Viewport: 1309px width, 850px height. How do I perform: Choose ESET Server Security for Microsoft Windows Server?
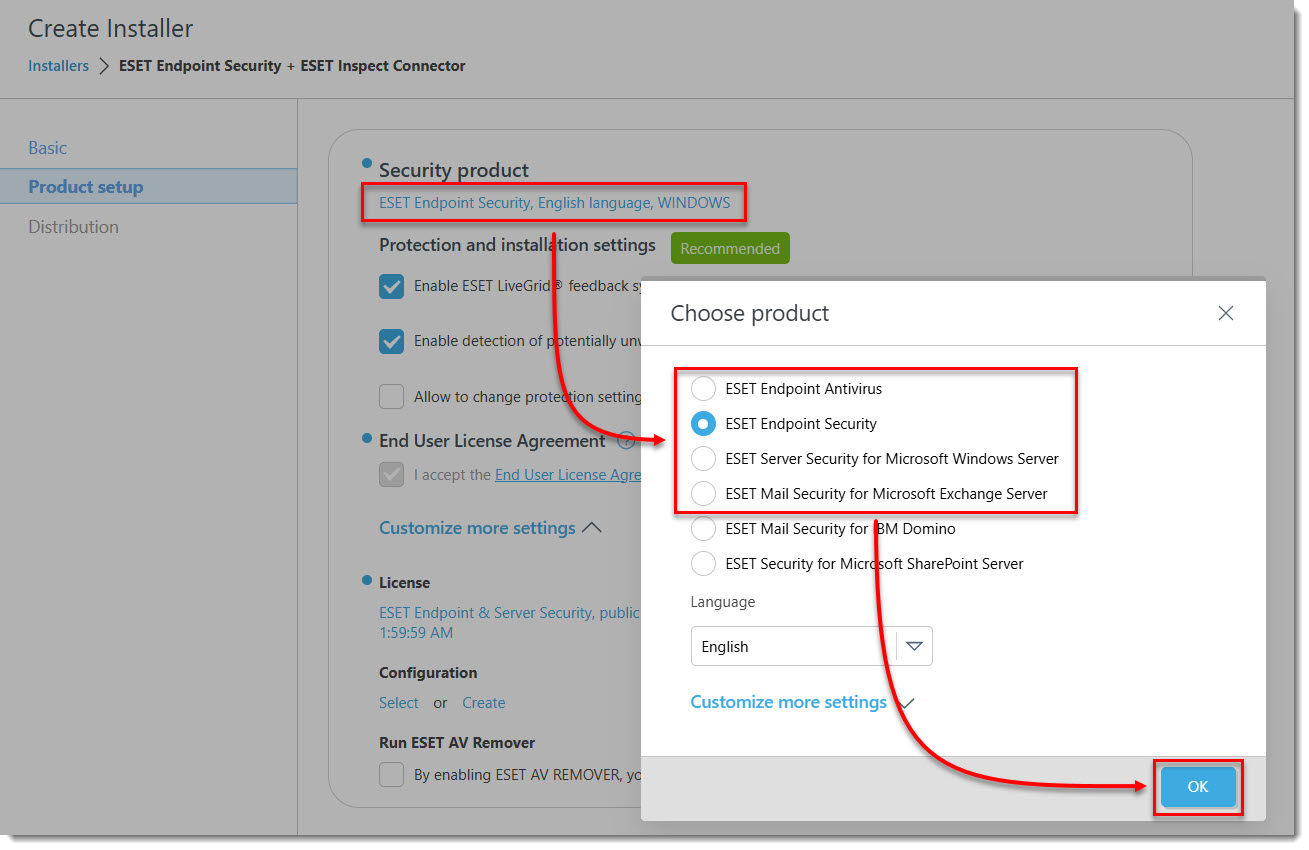(x=704, y=459)
